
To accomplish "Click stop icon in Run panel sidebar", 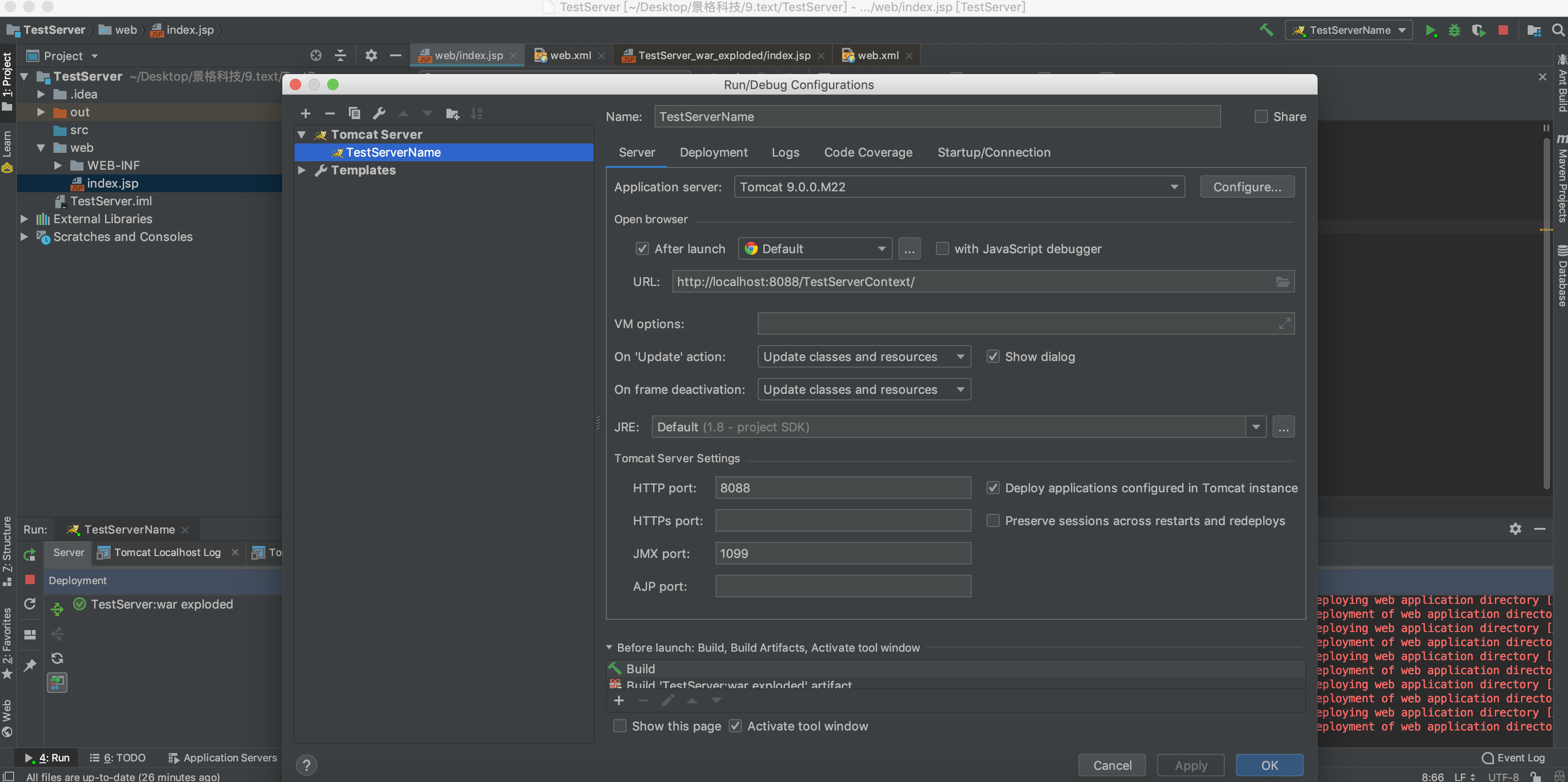I will click(x=29, y=579).
